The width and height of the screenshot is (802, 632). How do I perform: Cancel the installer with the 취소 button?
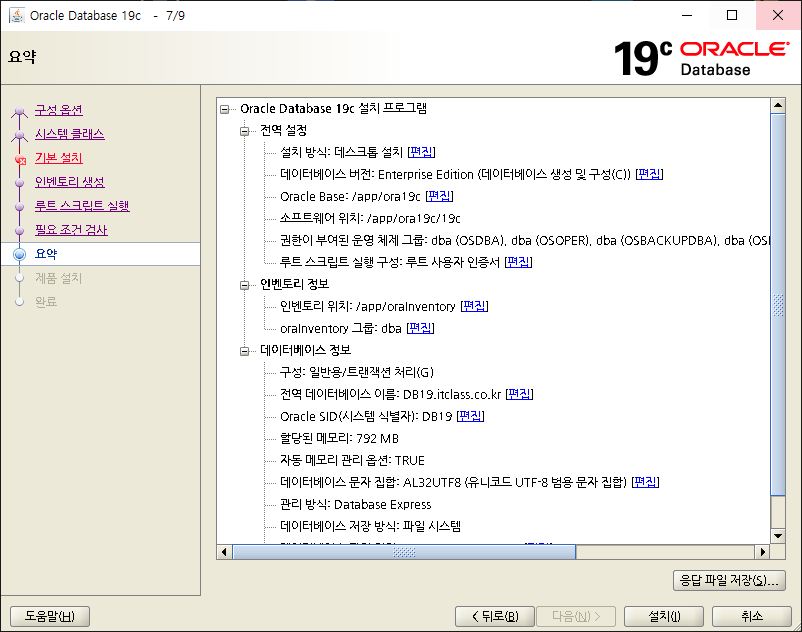(x=751, y=616)
